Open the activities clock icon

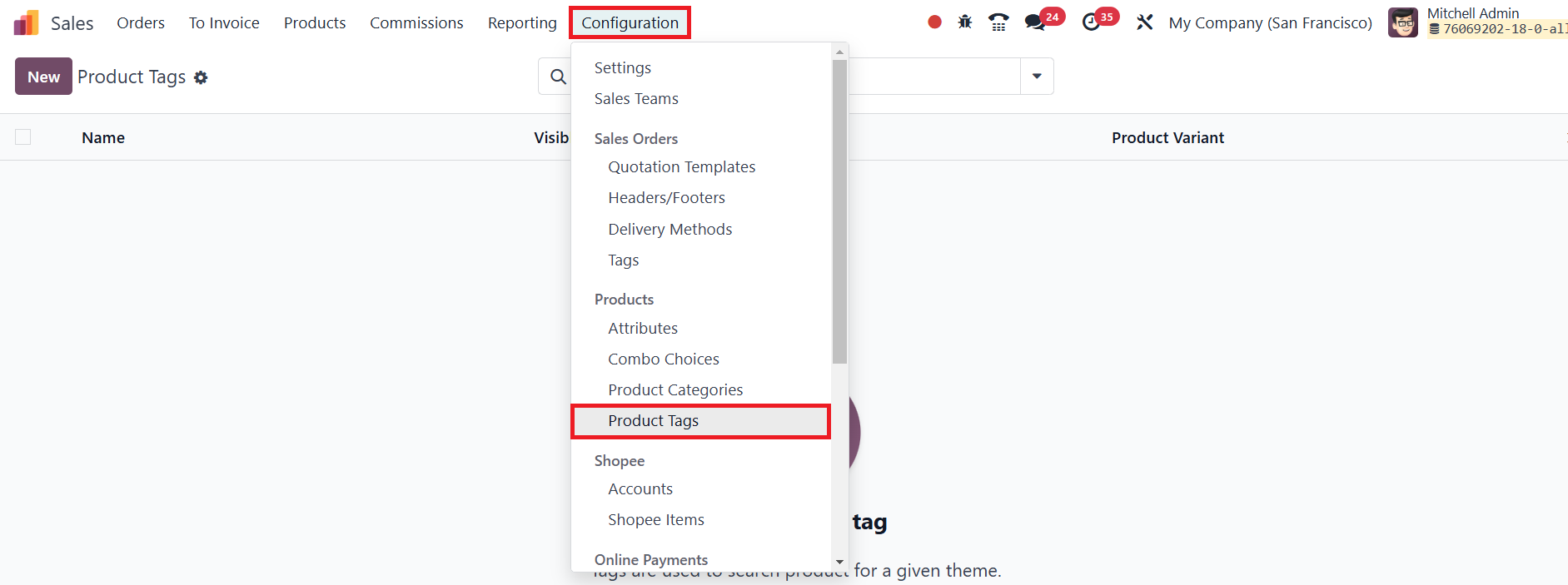coord(1091,22)
